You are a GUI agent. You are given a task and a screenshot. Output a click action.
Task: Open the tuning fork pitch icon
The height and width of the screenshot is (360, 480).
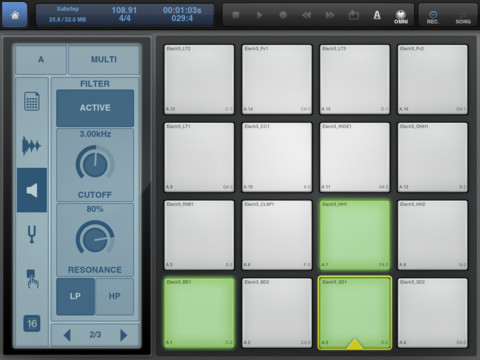pos(32,234)
